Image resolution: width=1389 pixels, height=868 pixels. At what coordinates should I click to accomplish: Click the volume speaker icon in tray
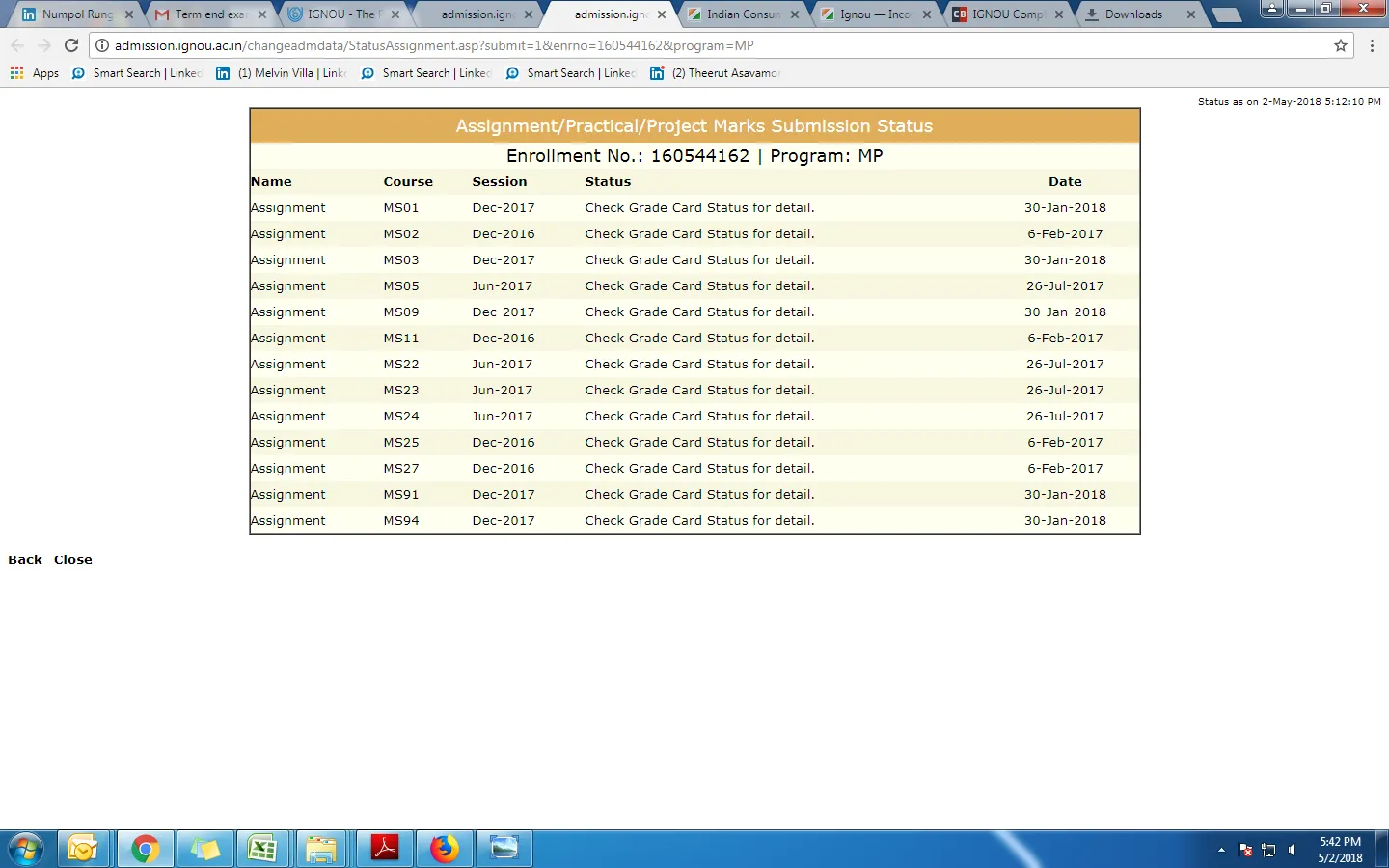(x=1293, y=850)
